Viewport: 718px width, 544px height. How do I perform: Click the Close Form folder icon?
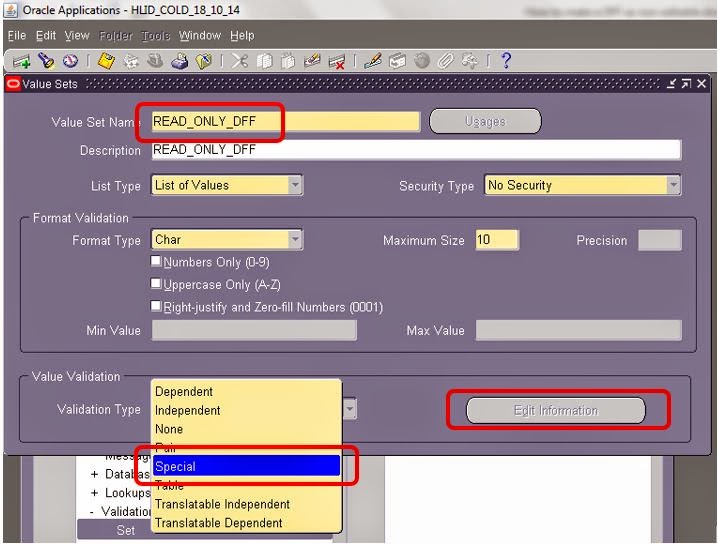click(204, 61)
